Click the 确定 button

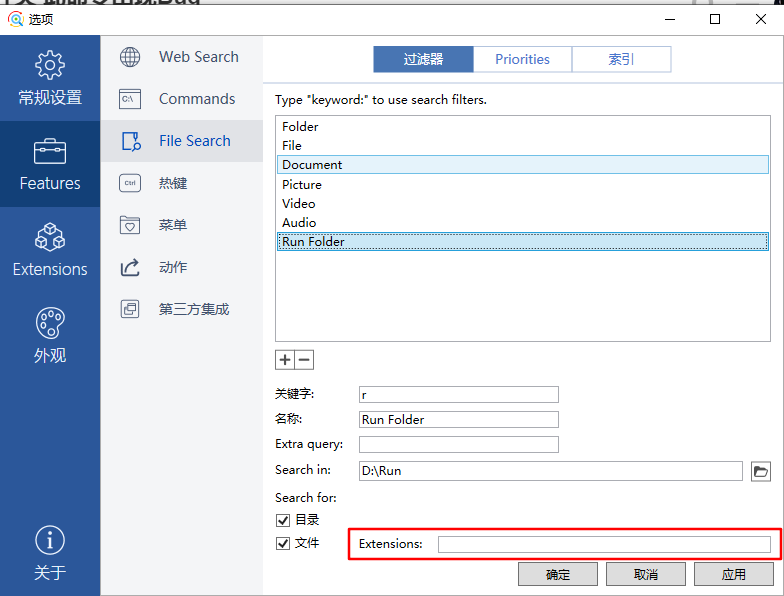[558, 574]
